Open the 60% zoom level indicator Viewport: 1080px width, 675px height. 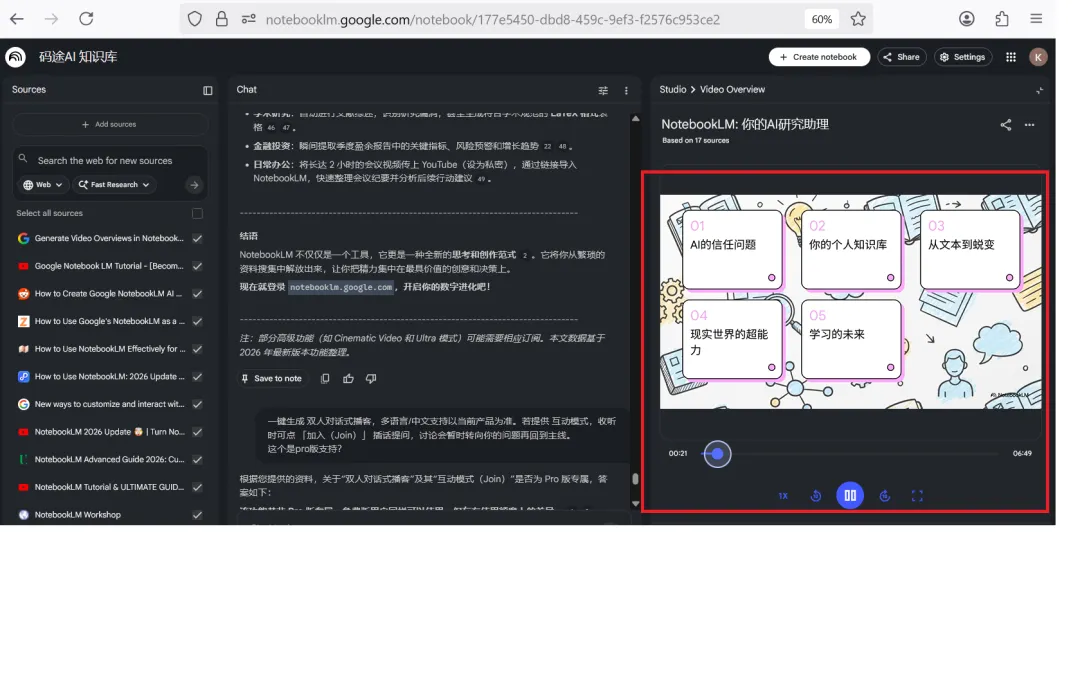(x=821, y=19)
